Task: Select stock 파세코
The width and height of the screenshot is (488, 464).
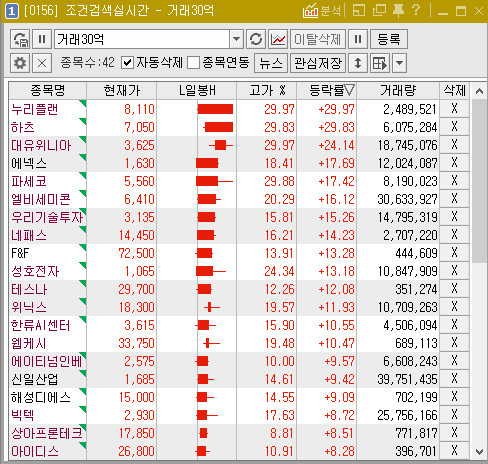Action: click(x=29, y=181)
